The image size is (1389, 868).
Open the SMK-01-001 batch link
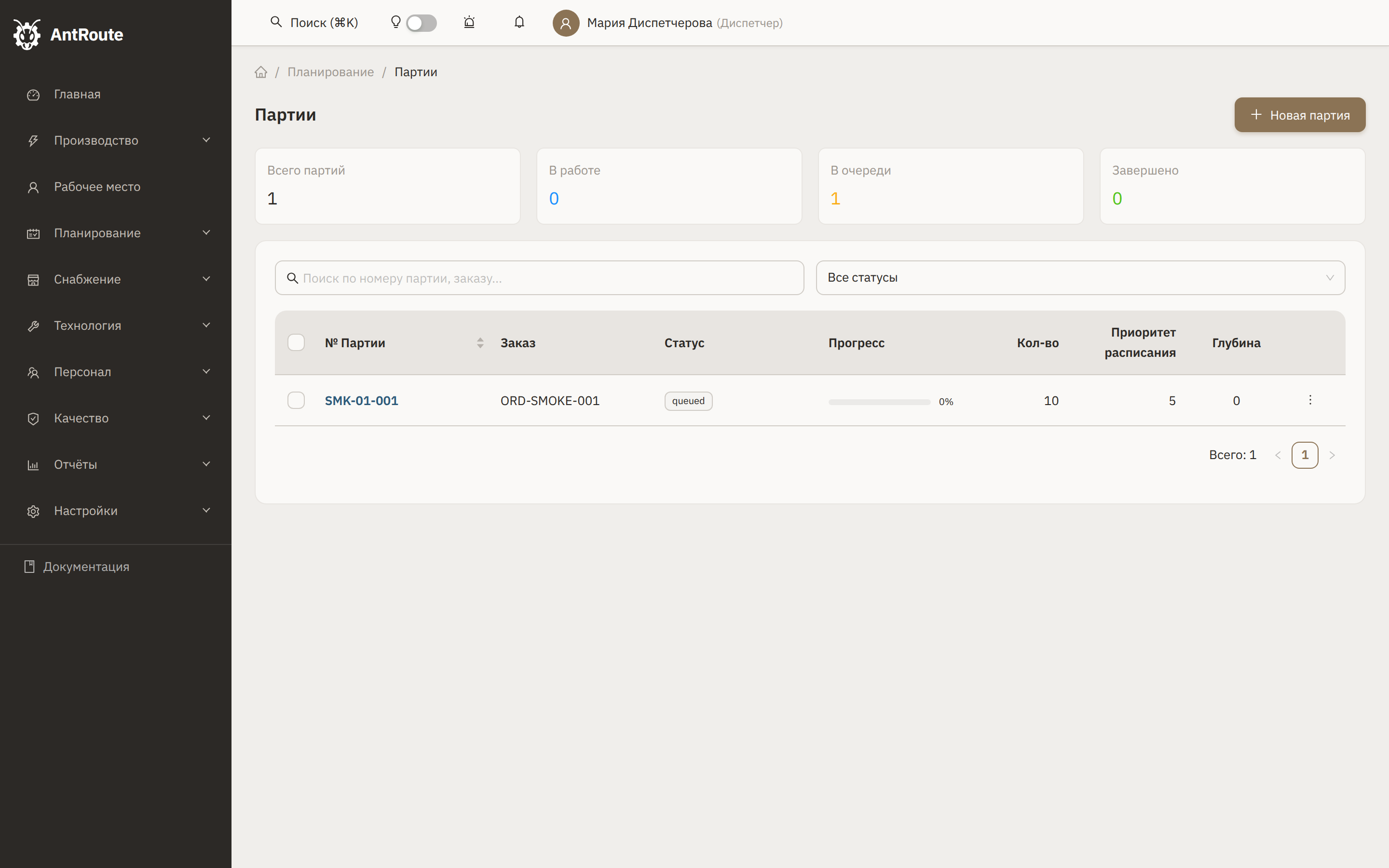(x=361, y=401)
